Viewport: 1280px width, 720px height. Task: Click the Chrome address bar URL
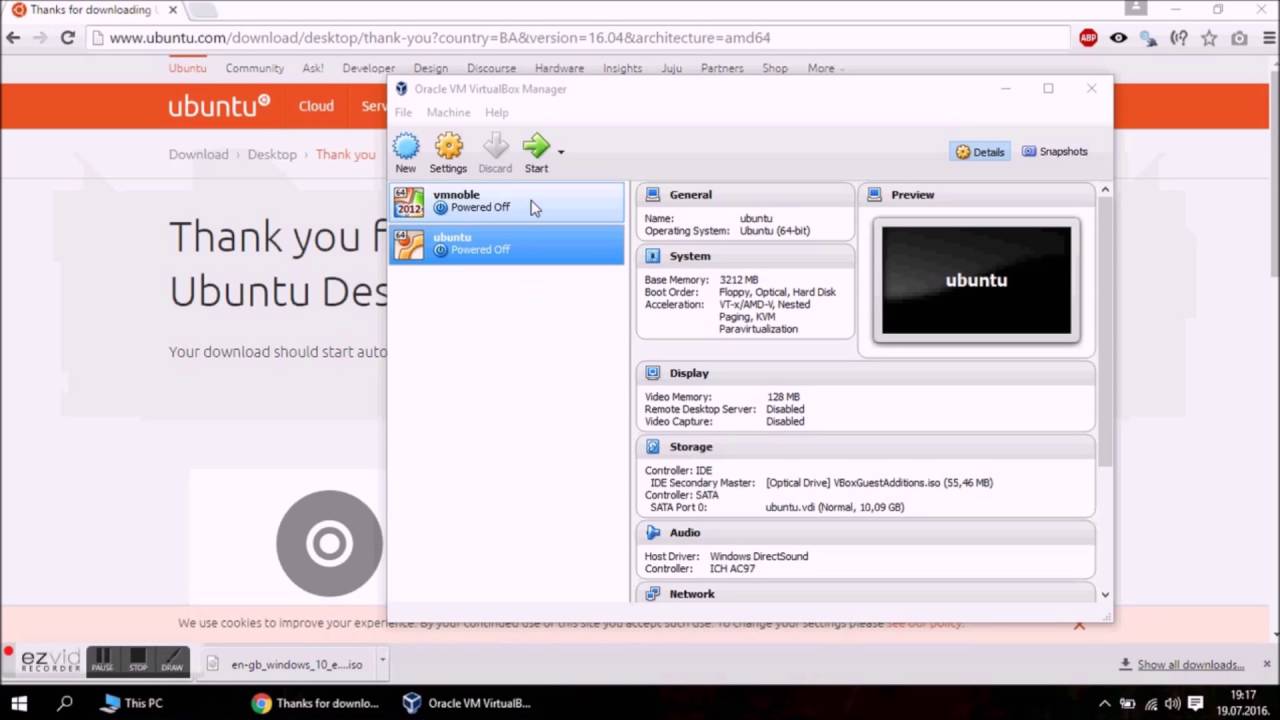coord(440,38)
